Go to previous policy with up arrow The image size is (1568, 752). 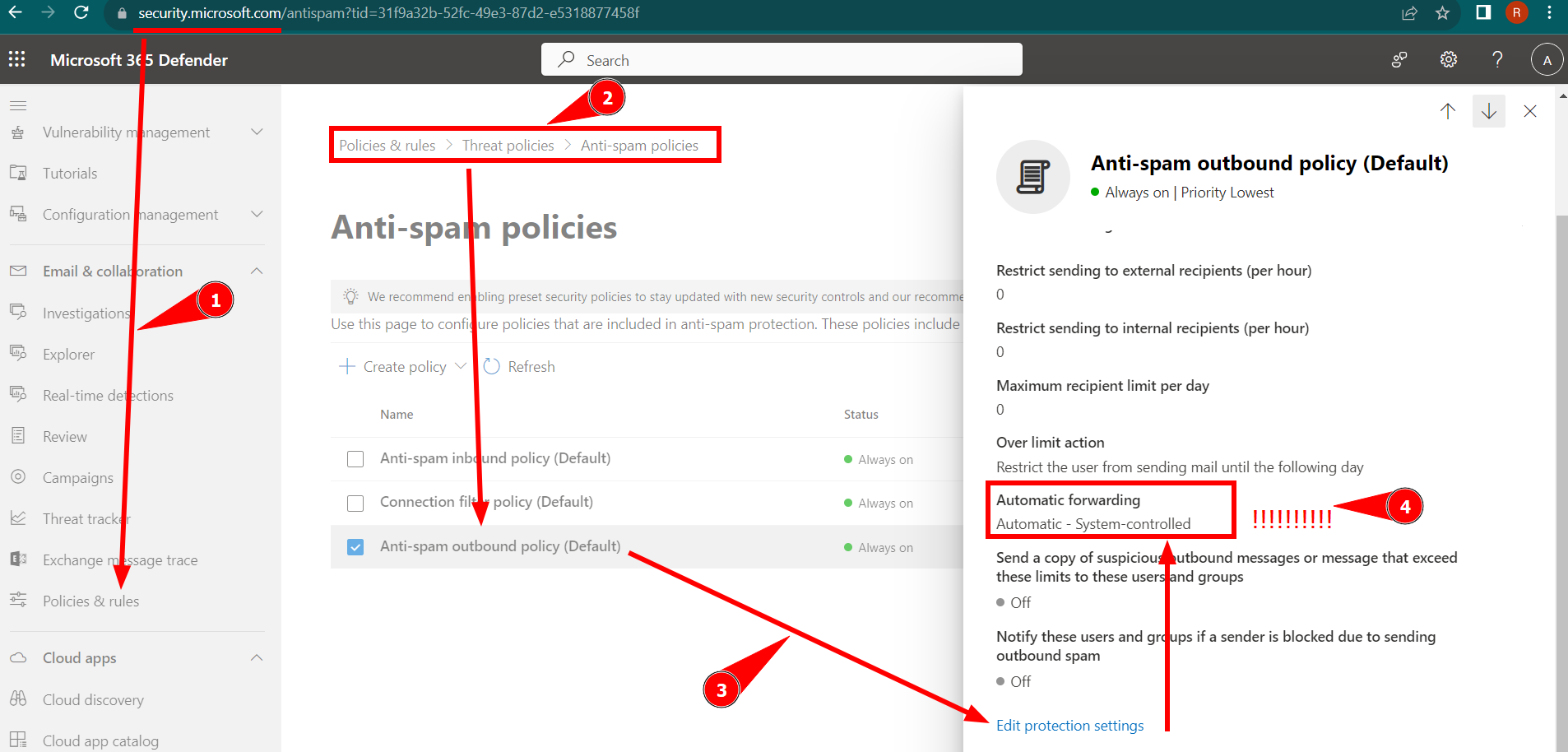[x=1448, y=111]
